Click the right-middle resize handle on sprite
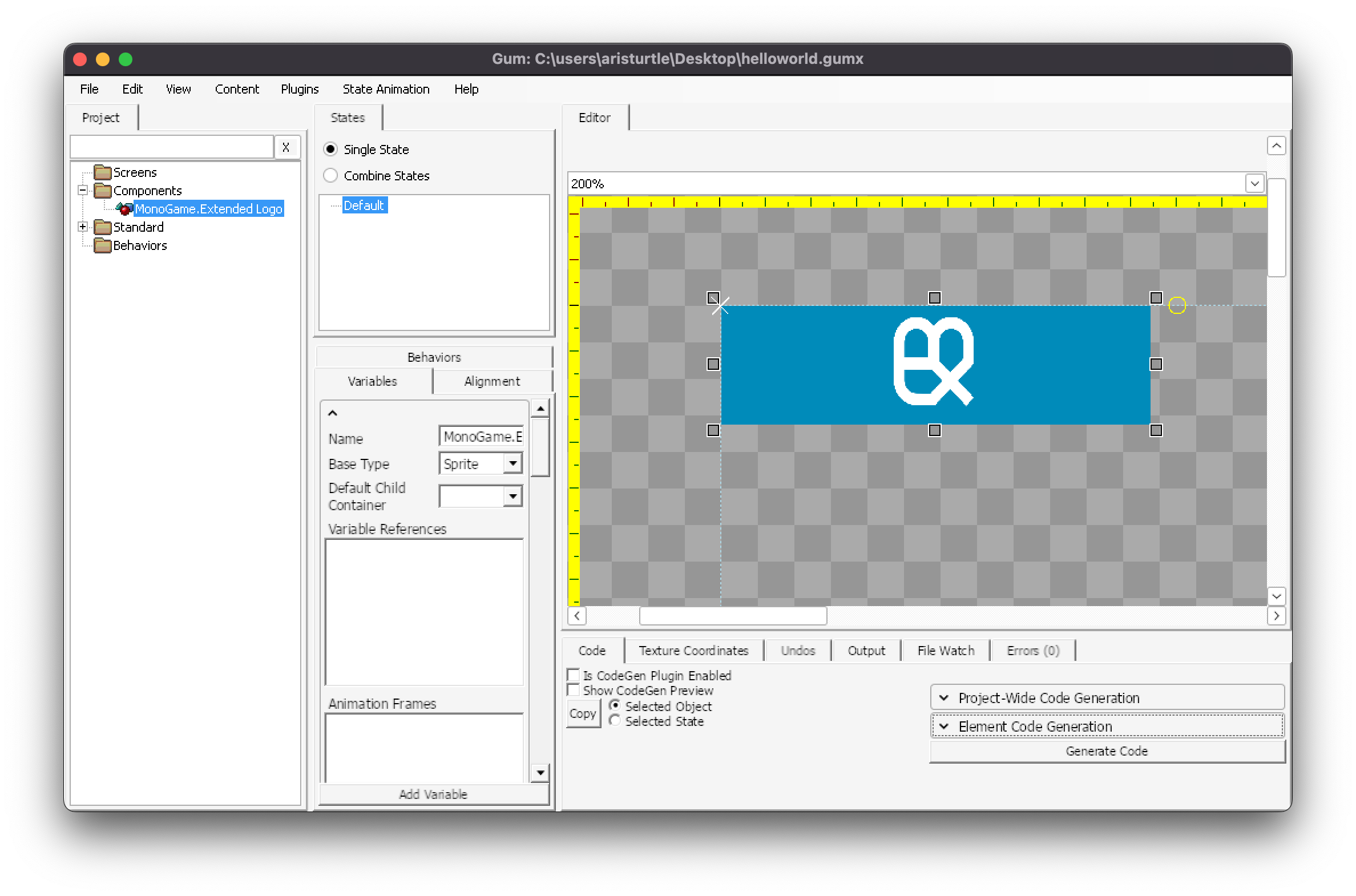The image size is (1356, 896). pyautogui.click(x=1156, y=364)
